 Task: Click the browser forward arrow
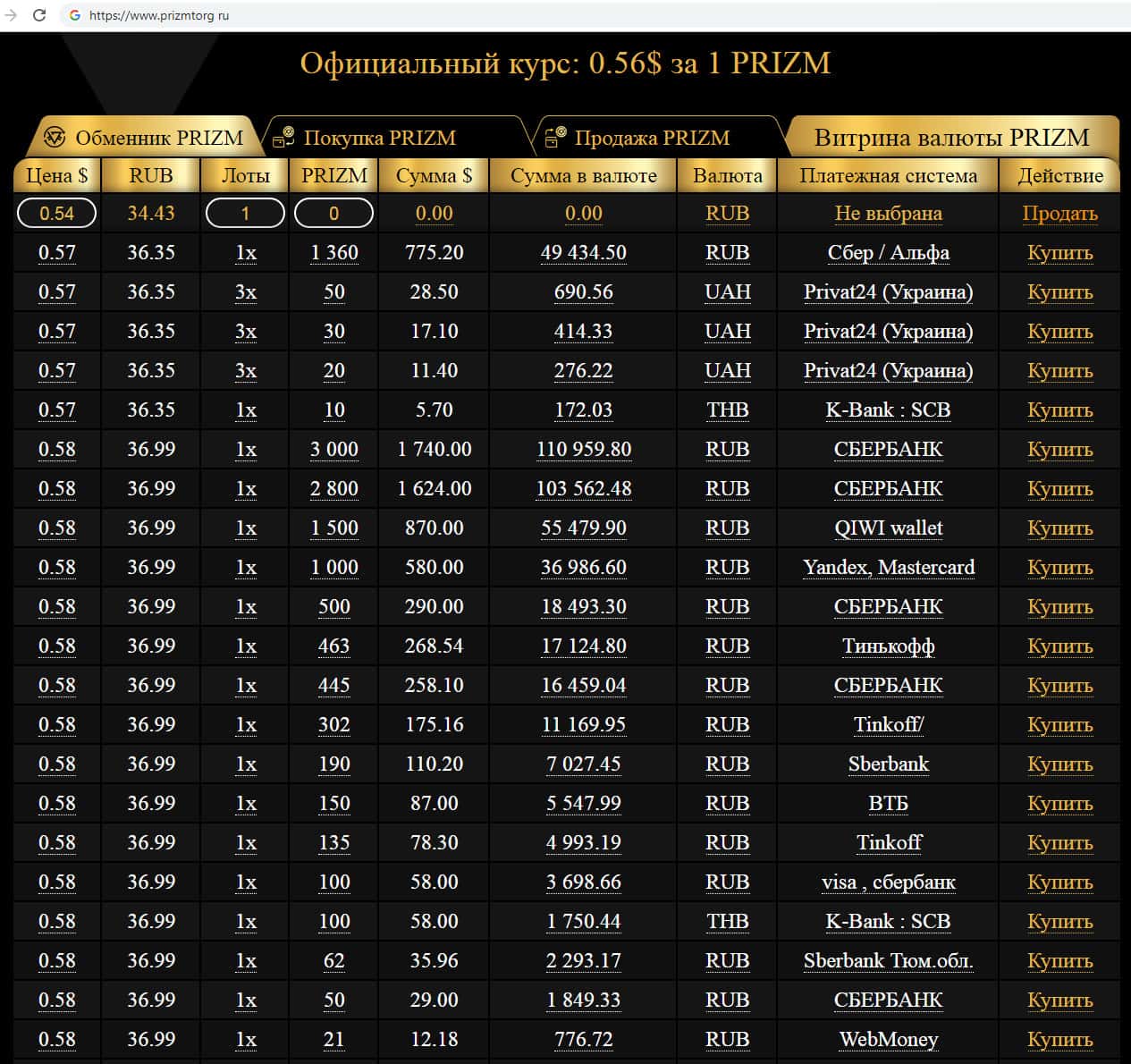(x=11, y=15)
